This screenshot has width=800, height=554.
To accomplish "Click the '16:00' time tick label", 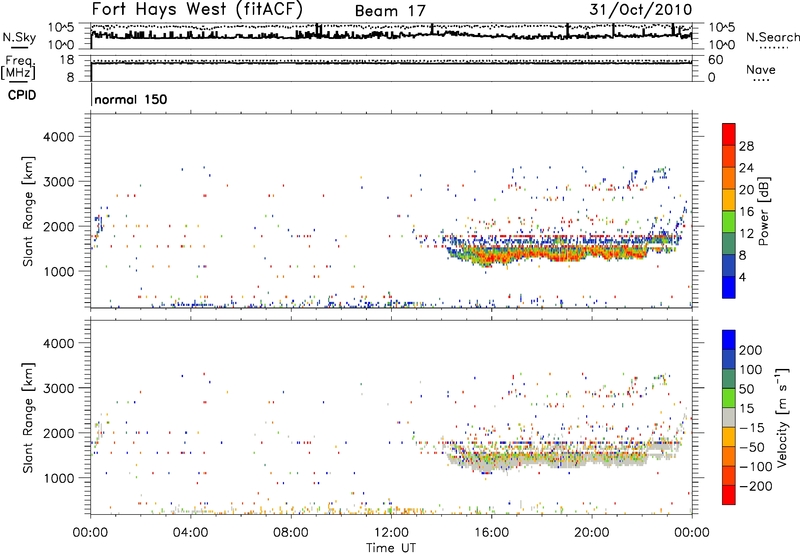I will click(x=491, y=533).
